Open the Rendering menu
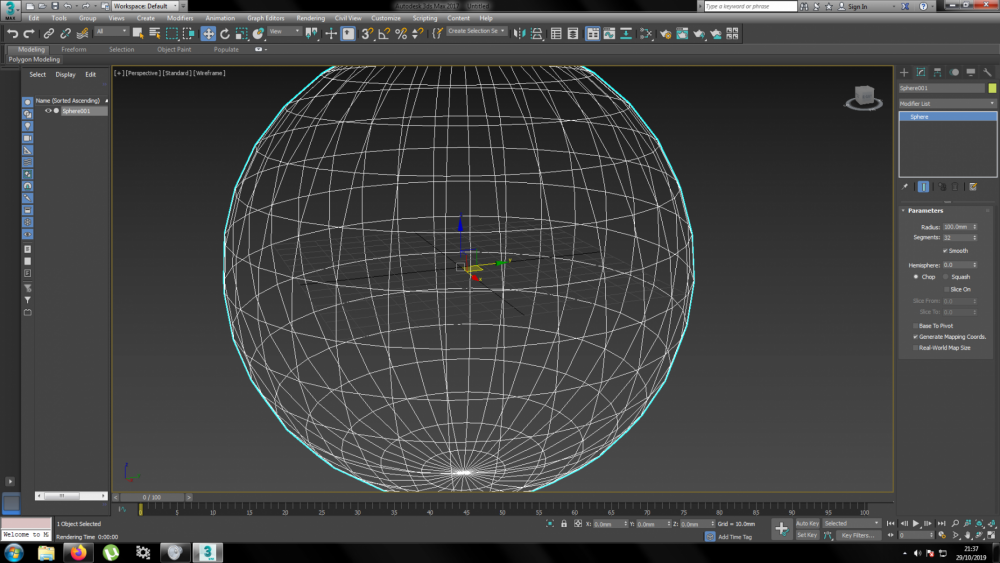 310,18
